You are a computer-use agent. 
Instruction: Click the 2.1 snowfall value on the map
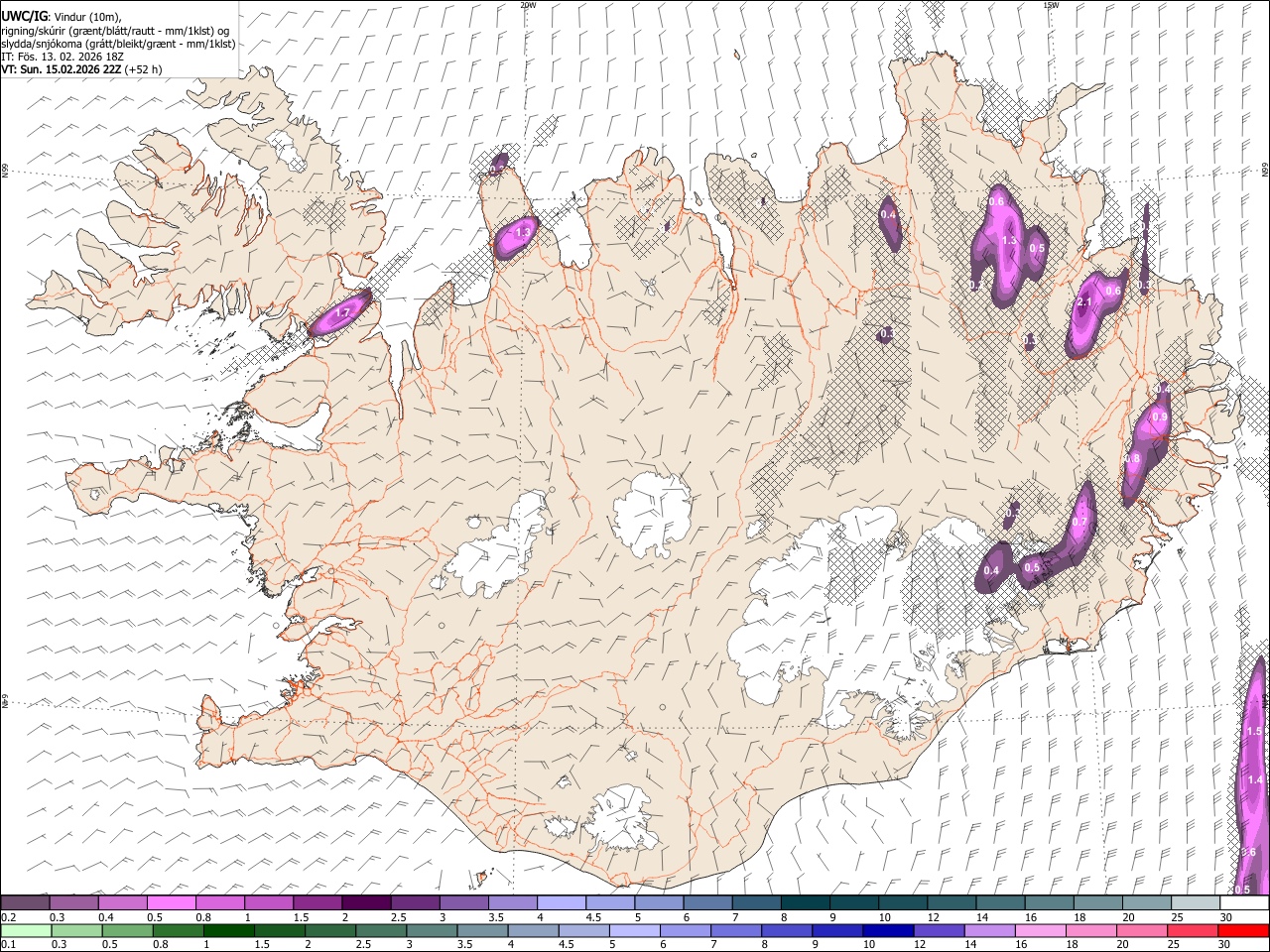(x=1084, y=302)
